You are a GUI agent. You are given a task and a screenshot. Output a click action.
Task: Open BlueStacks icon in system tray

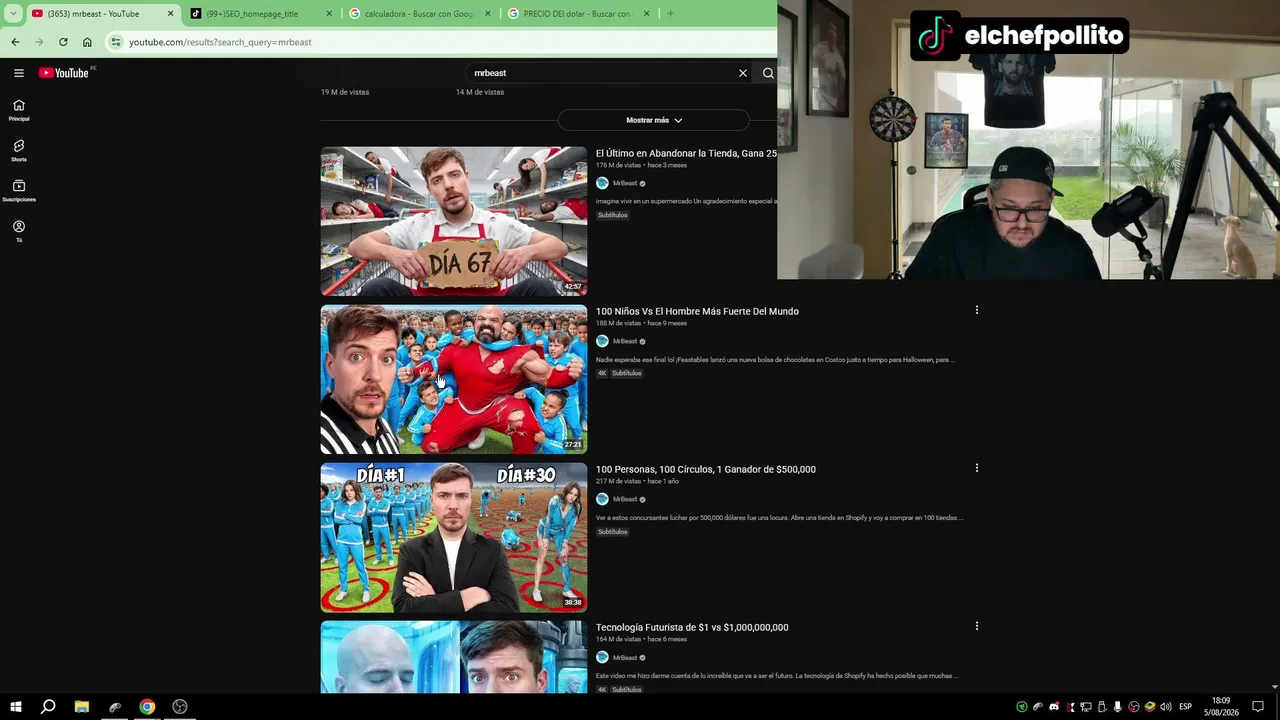(x=1149, y=707)
